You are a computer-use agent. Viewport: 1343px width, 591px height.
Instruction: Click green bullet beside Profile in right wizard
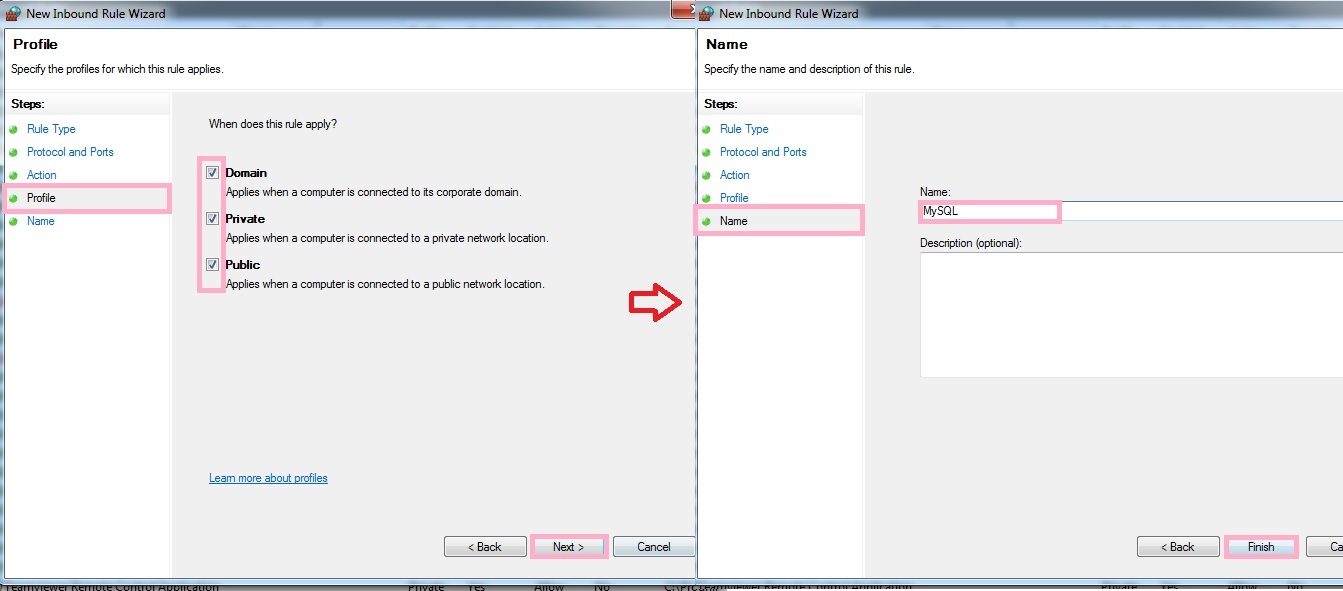707,199
